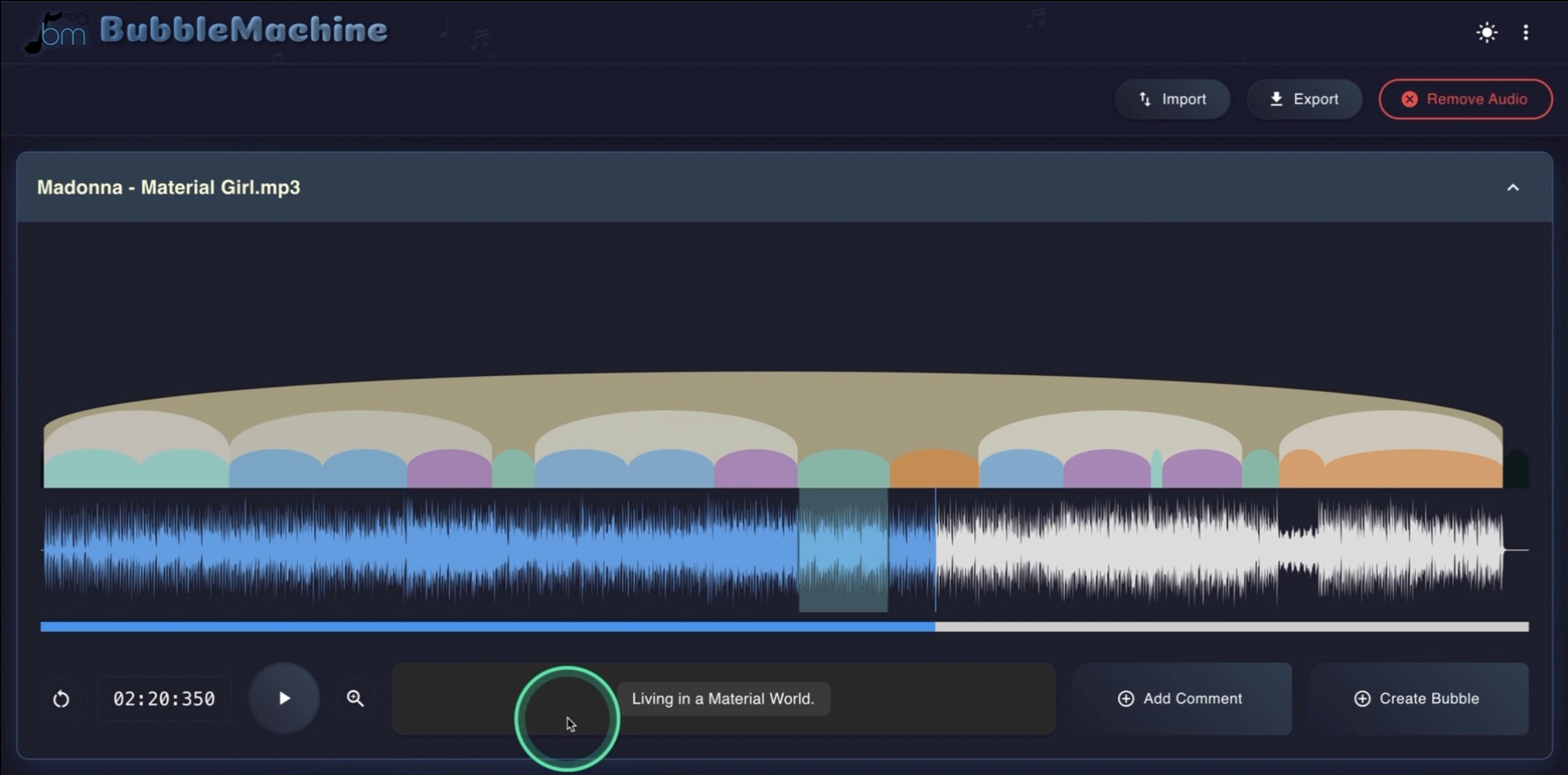The image size is (1568, 775).
Task: Click the Import button
Action: point(1172,99)
